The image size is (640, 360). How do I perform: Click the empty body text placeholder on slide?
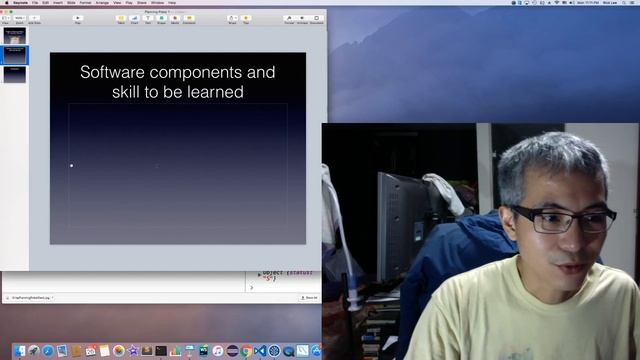click(x=178, y=165)
